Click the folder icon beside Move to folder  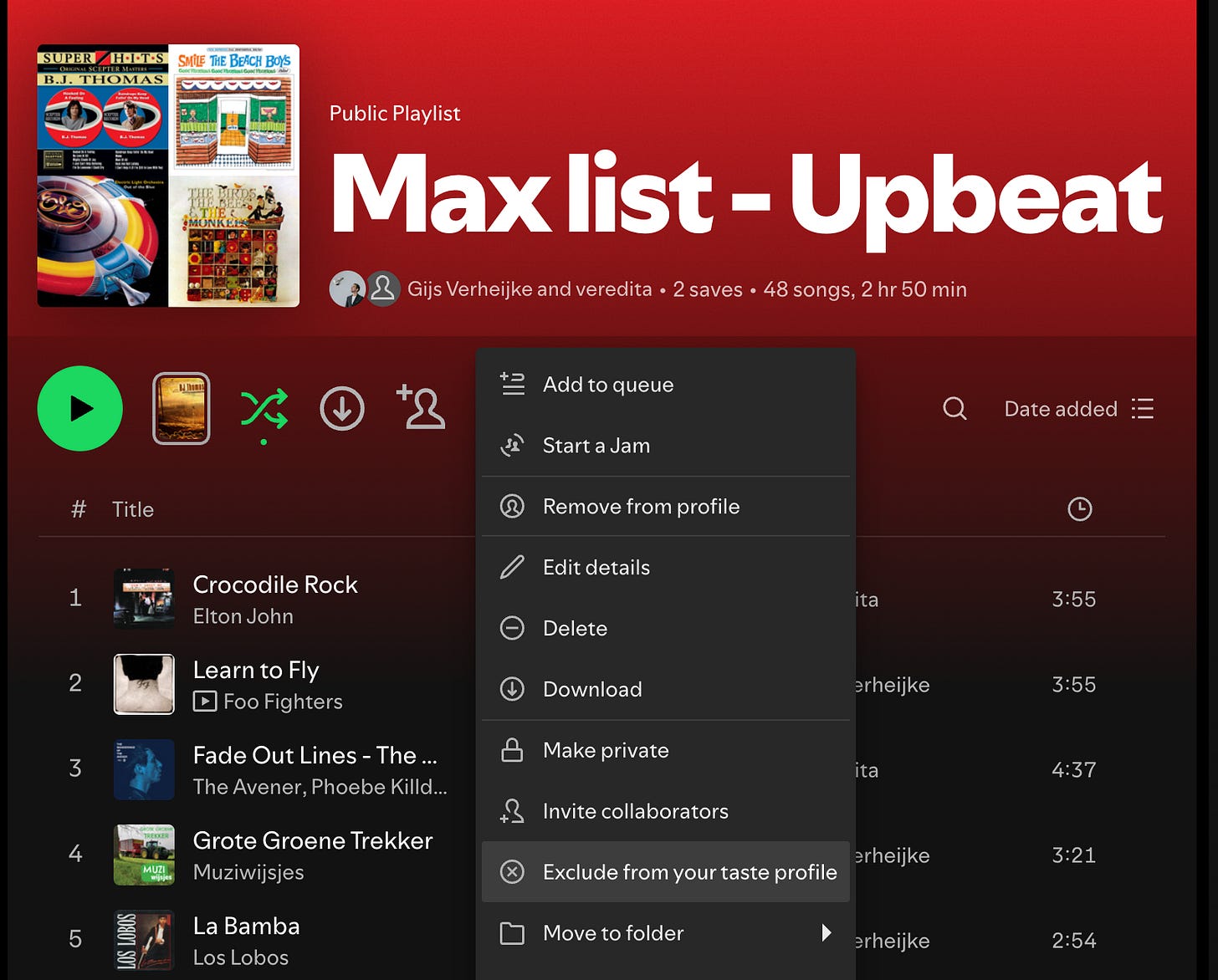pyautogui.click(x=512, y=933)
